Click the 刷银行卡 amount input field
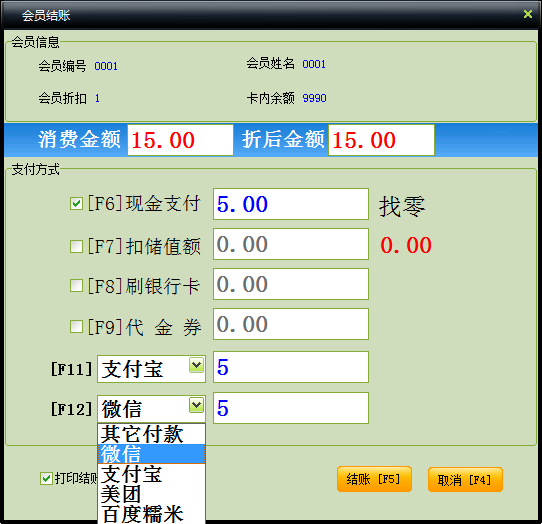The image size is (542, 524). pyautogui.click(x=291, y=284)
